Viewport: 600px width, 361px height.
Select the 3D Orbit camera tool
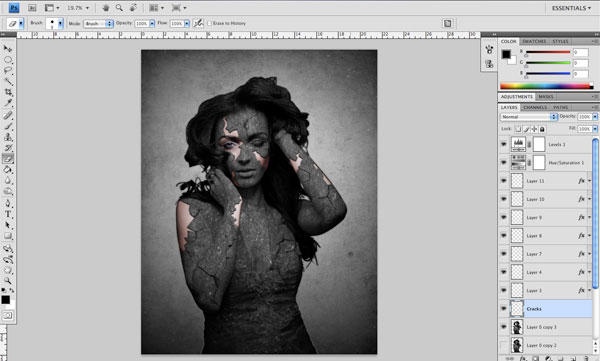[x=8, y=259]
